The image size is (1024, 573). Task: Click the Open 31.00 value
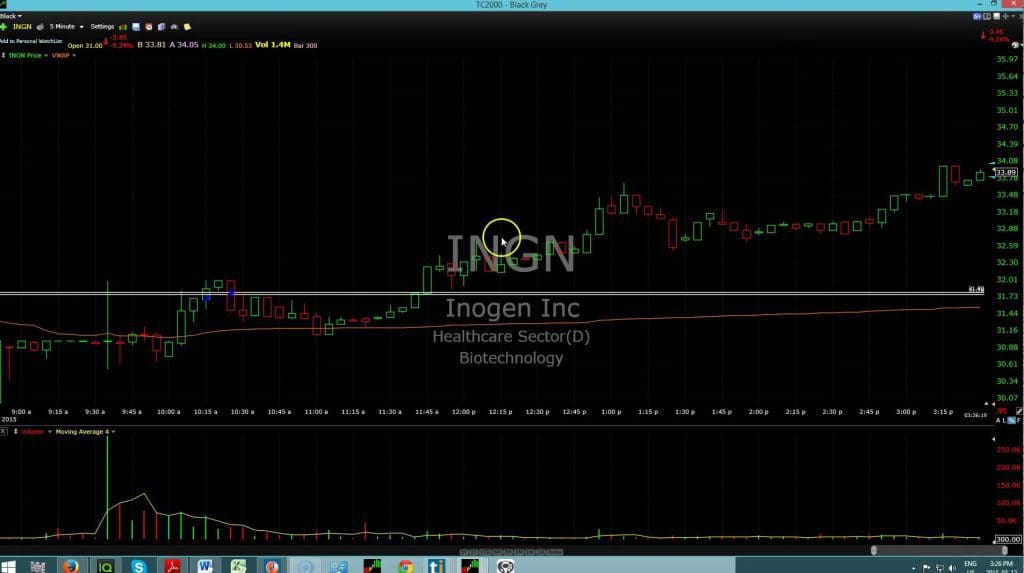pyautogui.click(x=85, y=46)
